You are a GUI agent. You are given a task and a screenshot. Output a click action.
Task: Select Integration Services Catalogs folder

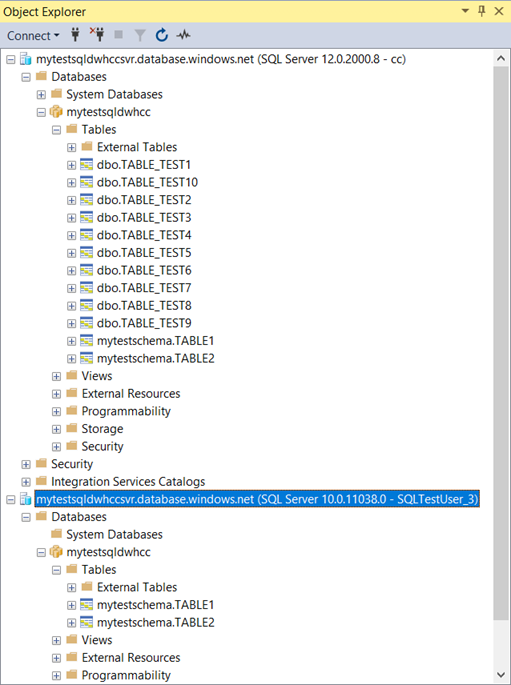point(128,481)
